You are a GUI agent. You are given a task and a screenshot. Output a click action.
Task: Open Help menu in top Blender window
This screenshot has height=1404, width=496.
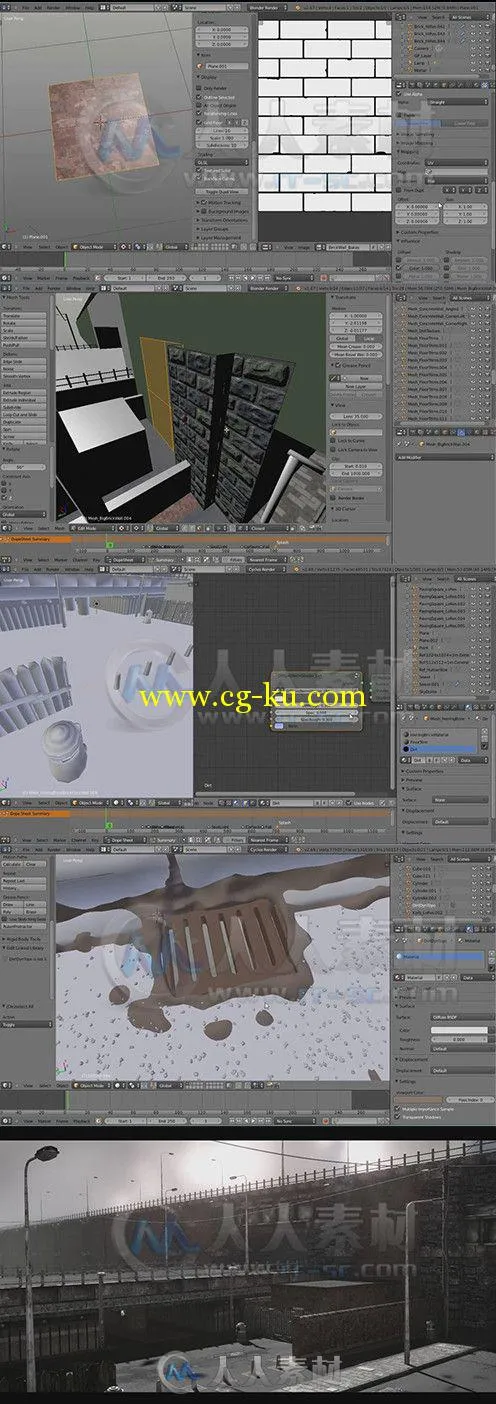coord(89,8)
